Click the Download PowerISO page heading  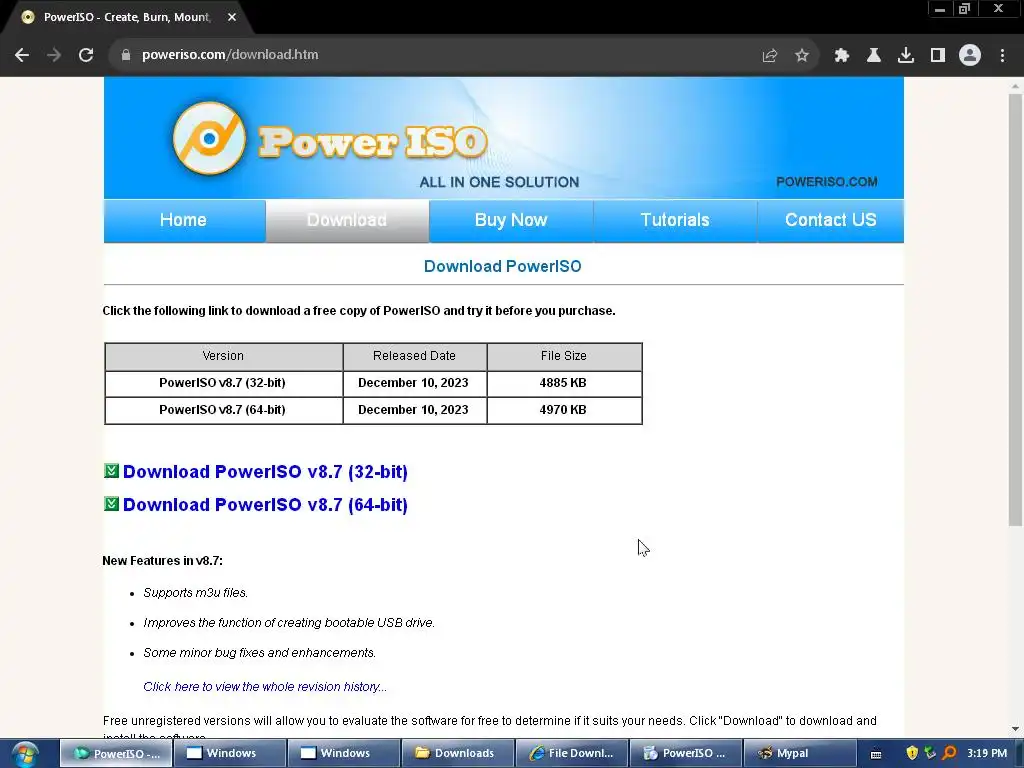click(x=502, y=266)
